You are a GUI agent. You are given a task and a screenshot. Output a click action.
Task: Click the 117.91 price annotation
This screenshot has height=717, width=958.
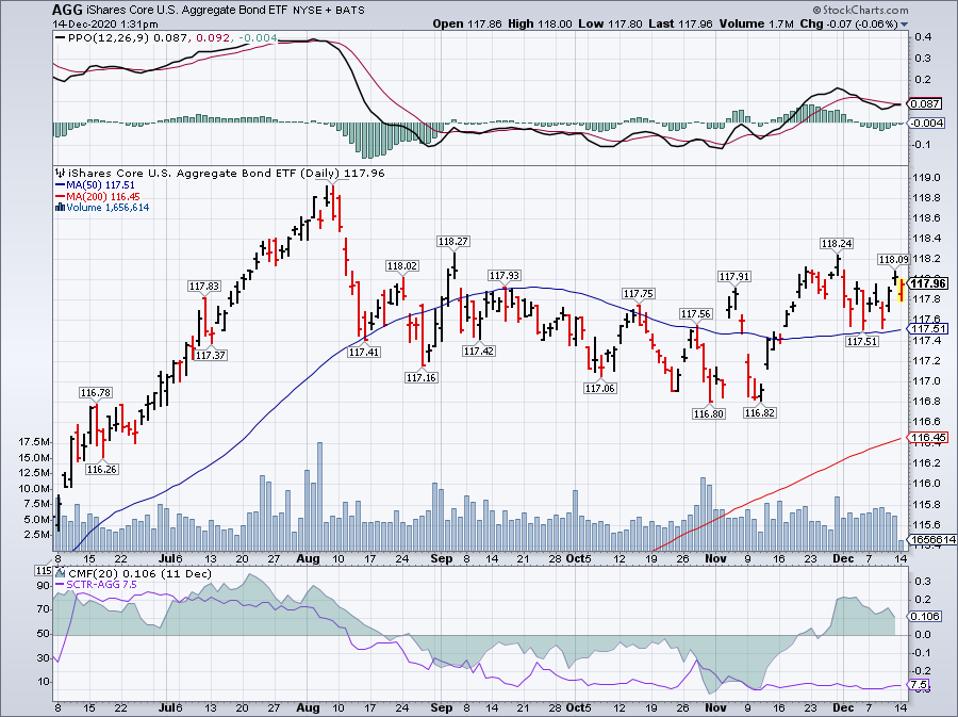[x=734, y=277]
